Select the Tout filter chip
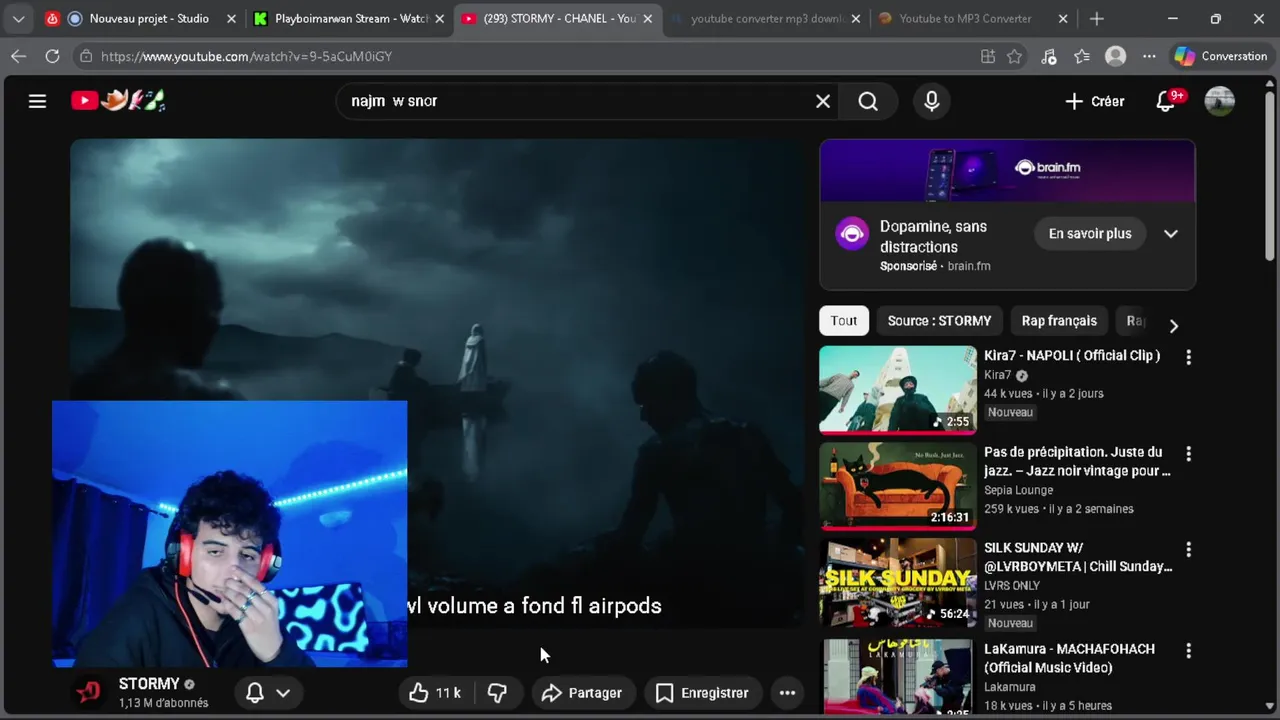Screen dimensions: 1280x720 click(x=844, y=321)
